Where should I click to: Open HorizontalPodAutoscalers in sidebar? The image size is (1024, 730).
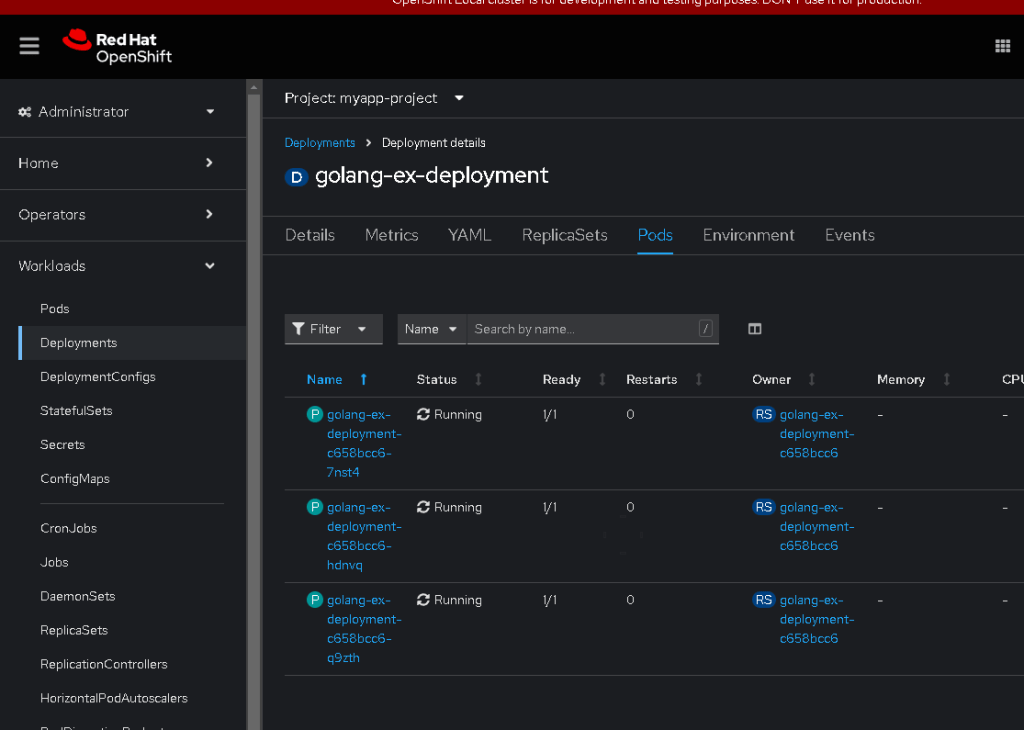pos(114,698)
